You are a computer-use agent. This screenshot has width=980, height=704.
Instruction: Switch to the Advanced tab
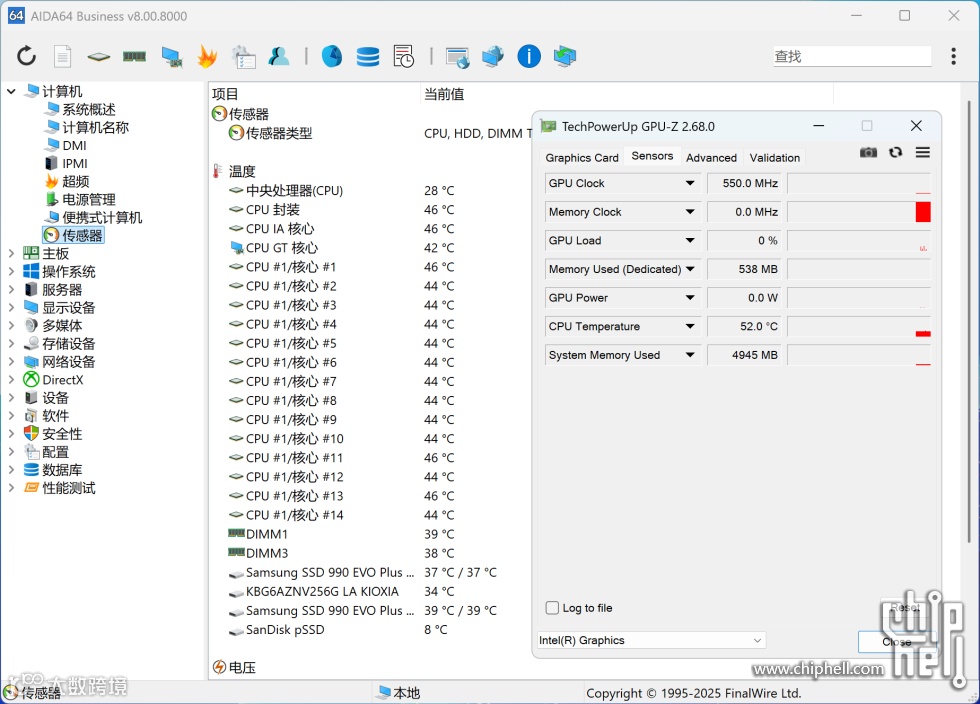coord(711,158)
